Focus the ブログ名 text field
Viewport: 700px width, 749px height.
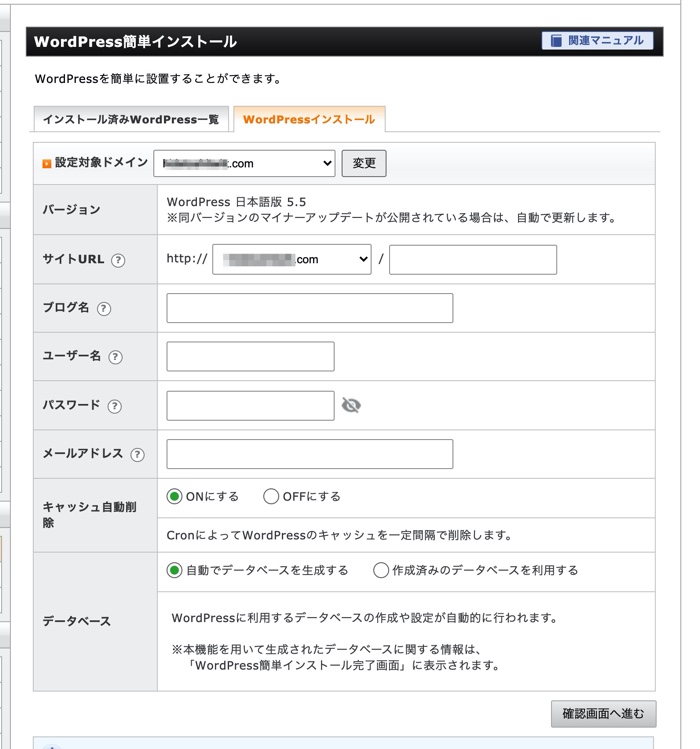click(310, 308)
